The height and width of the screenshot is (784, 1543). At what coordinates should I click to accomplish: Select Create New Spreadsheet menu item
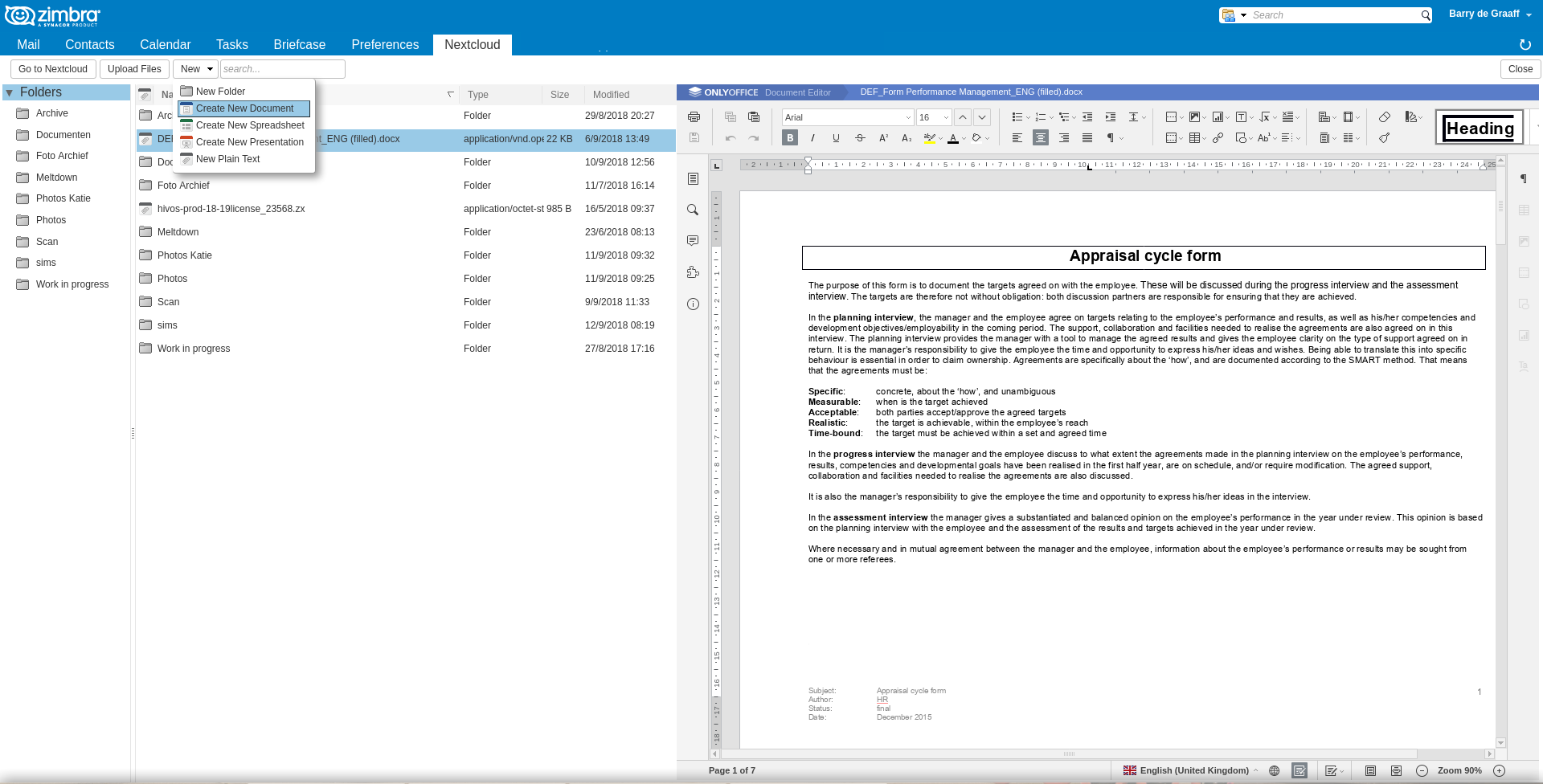(x=250, y=125)
